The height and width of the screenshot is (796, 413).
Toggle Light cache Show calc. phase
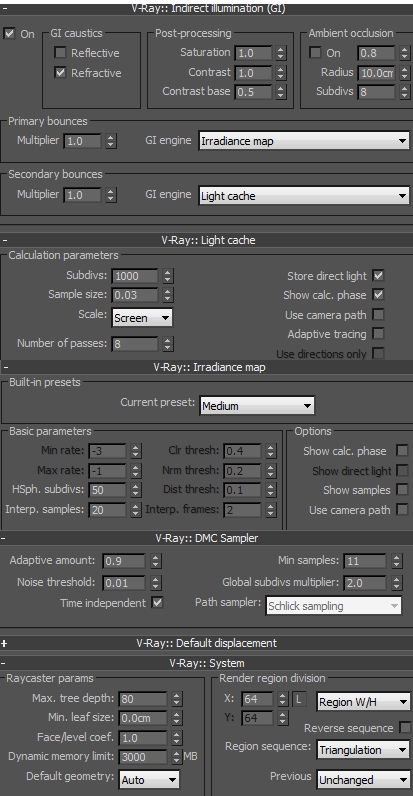[x=378, y=295]
